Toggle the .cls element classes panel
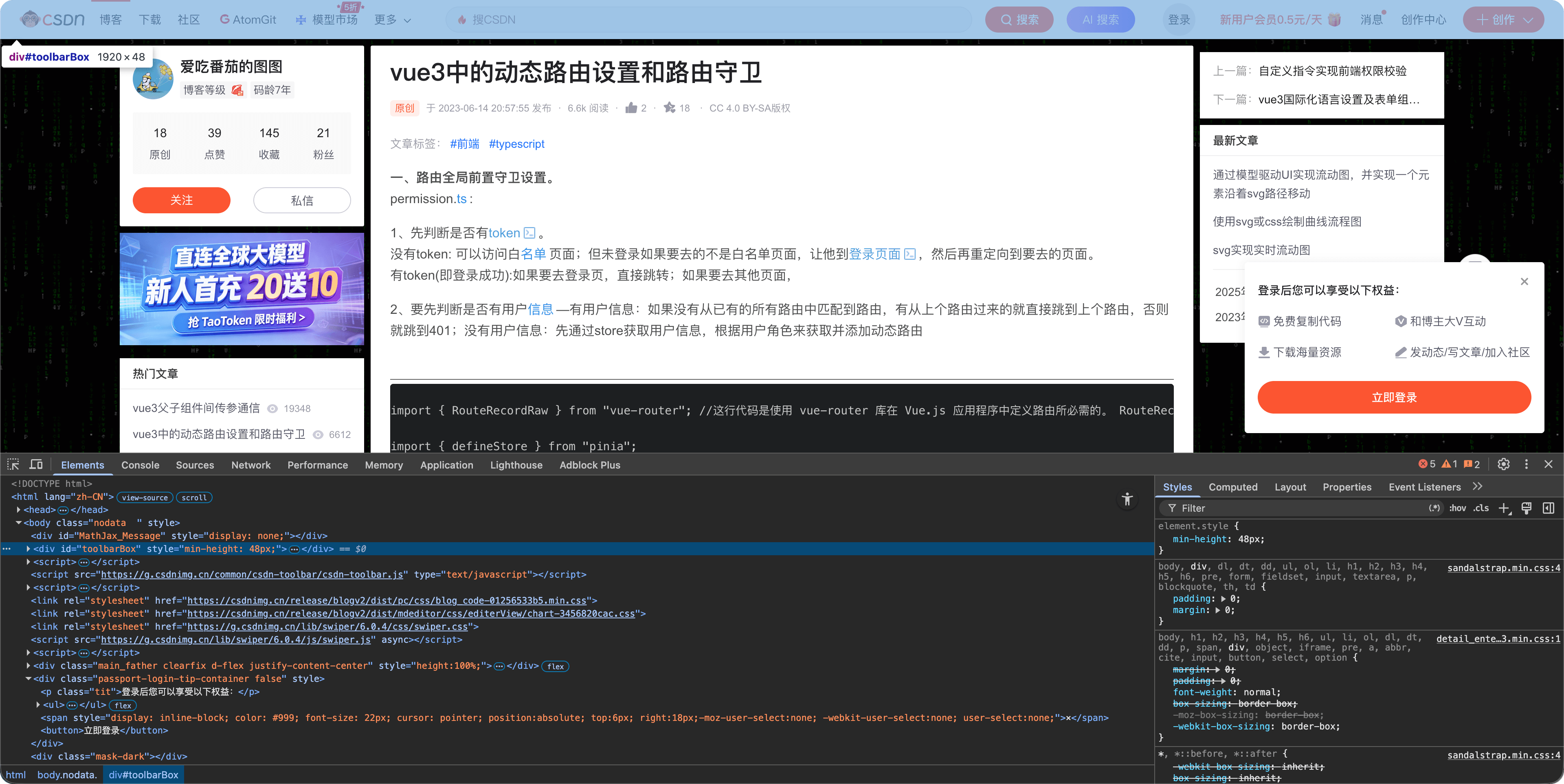1564x784 pixels. tap(1481, 508)
